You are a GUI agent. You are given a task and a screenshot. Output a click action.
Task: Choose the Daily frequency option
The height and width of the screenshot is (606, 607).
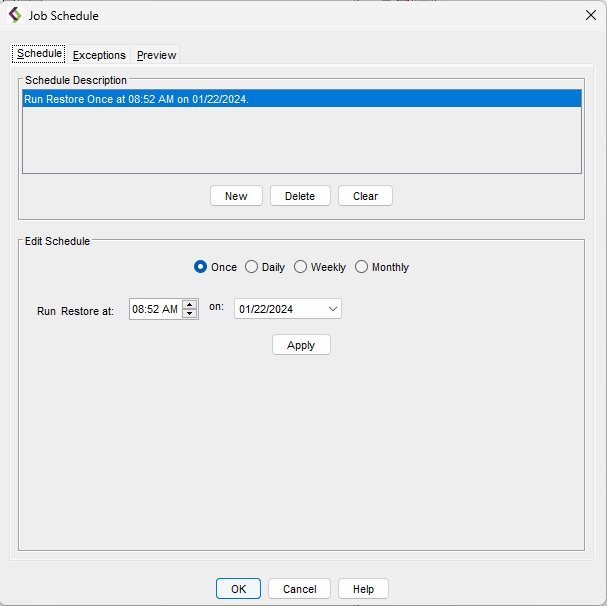point(252,267)
